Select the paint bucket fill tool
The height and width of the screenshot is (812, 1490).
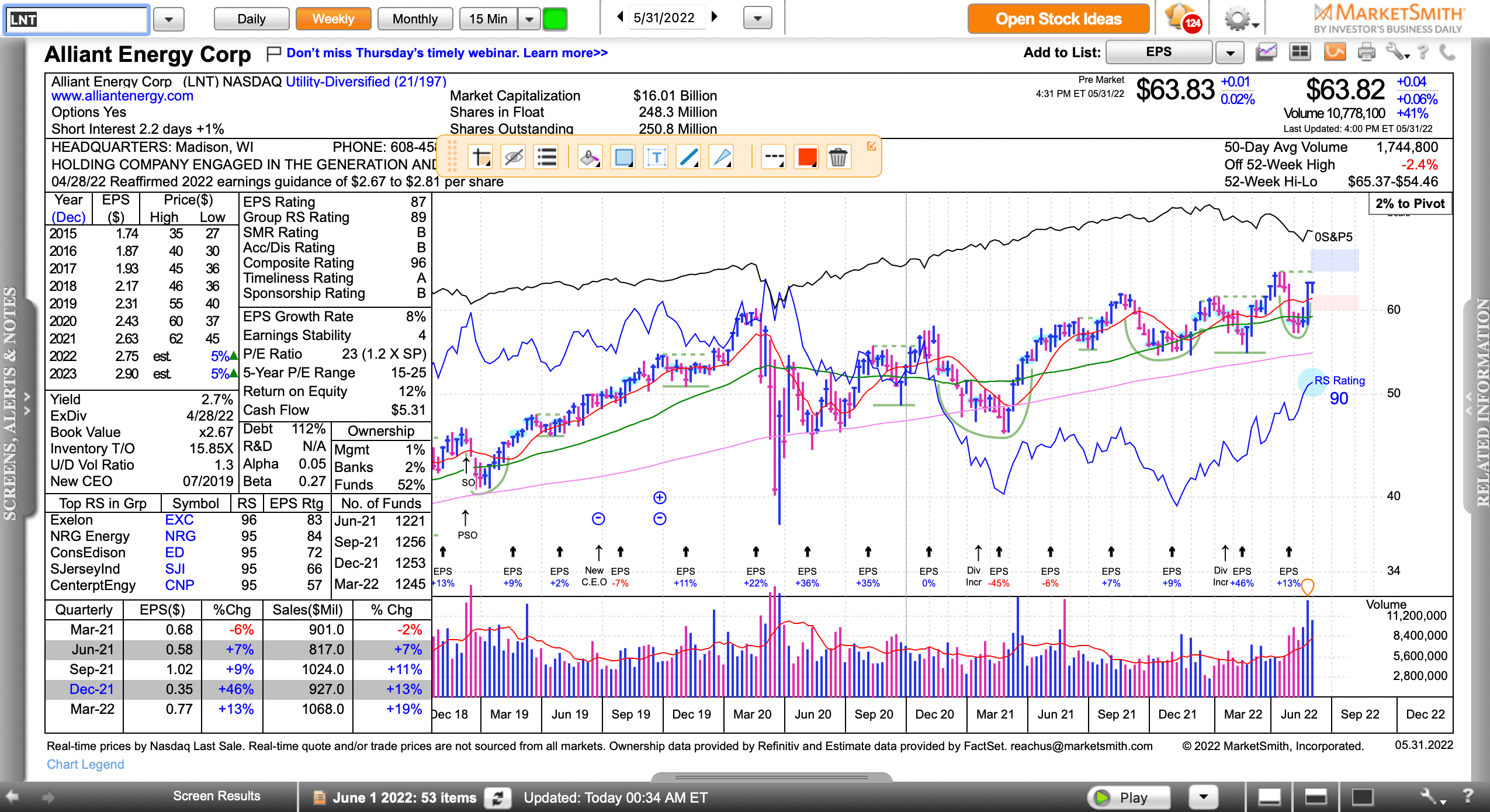click(590, 157)
